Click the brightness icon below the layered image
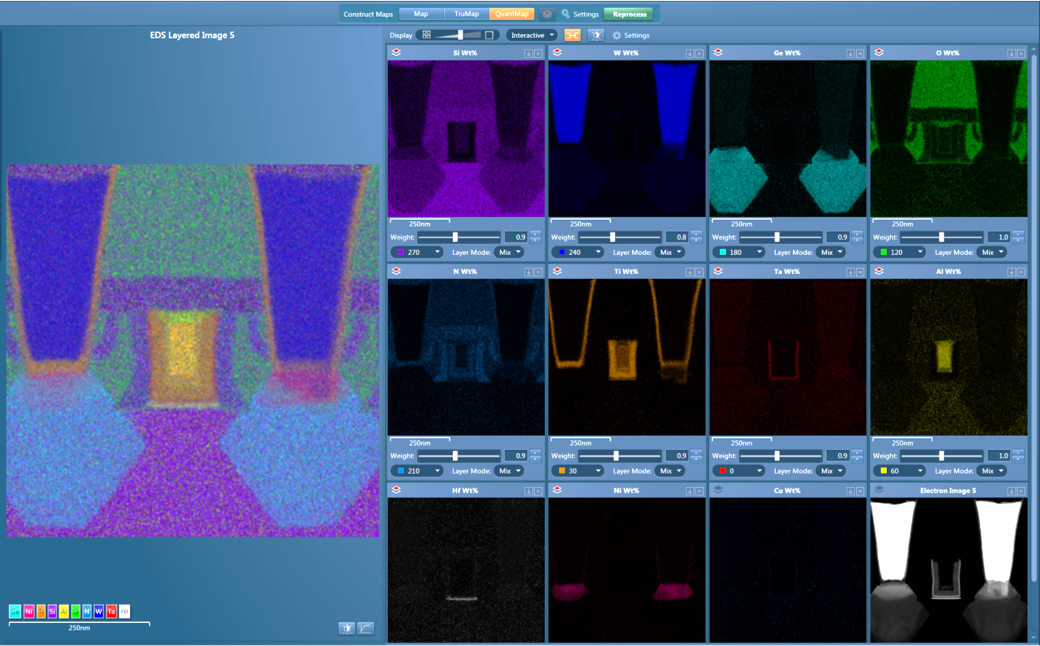The width and height of the screenshot is (1040, 646). pyautogui.click(x=346, y=628)
